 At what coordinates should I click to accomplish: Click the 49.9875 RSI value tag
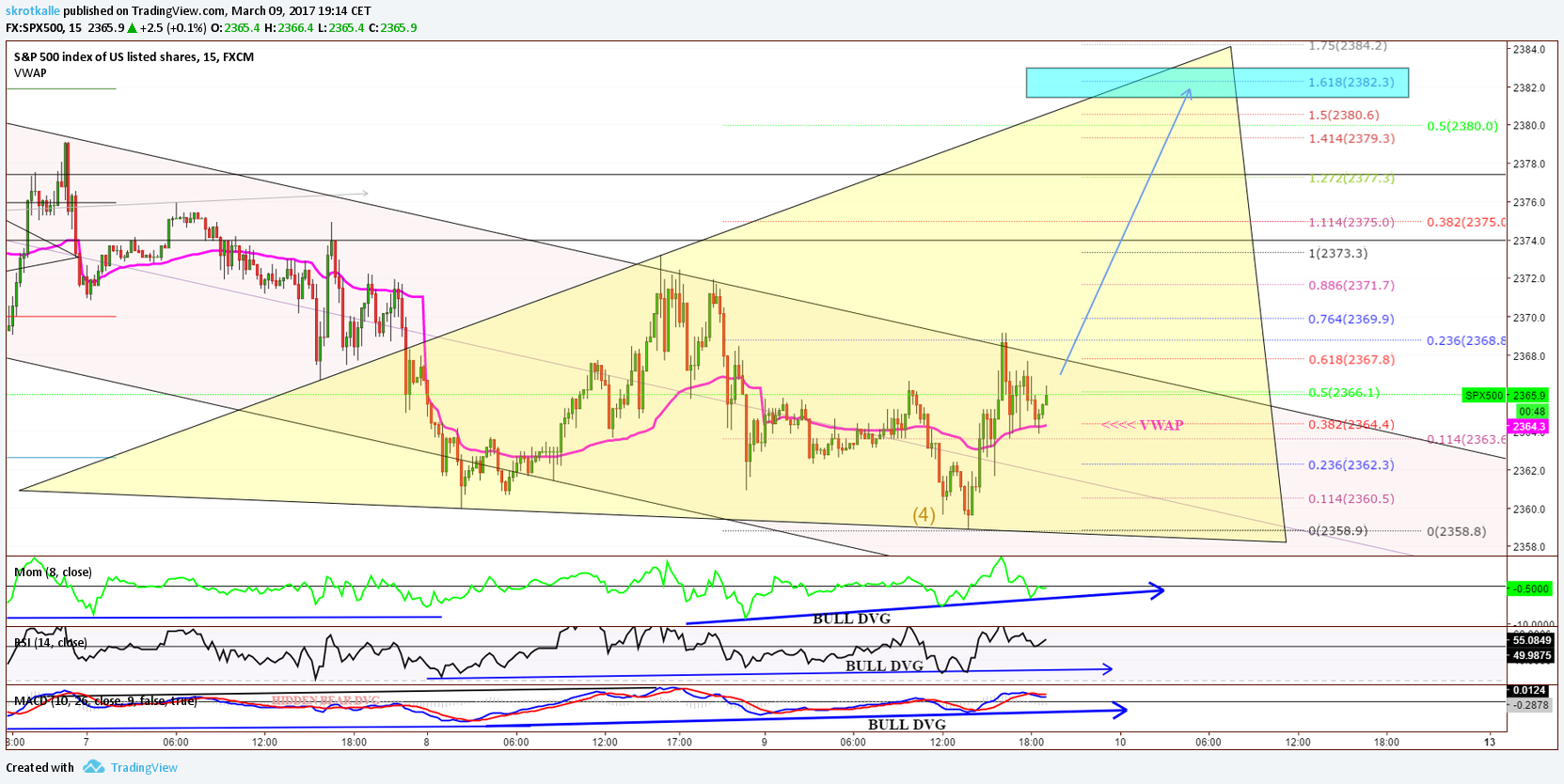click(x=1531, y=655)
